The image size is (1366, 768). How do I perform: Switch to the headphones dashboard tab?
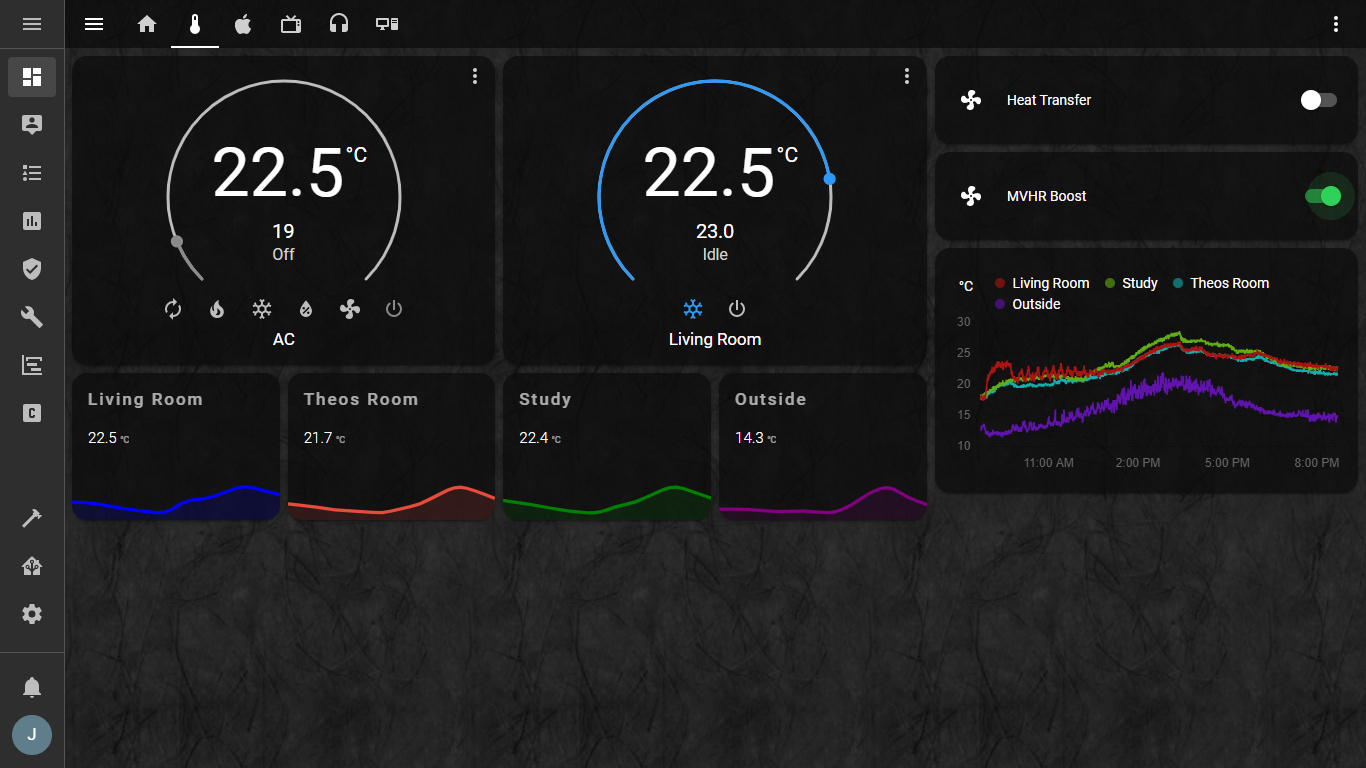point(338,24)
